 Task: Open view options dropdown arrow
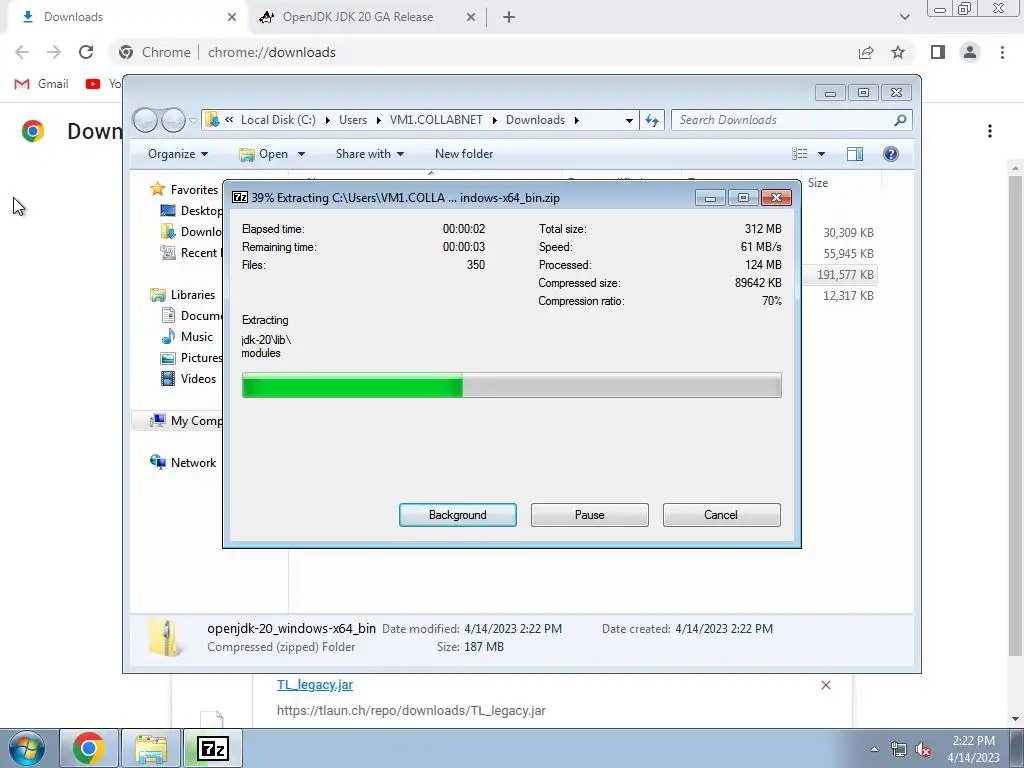(821, 154)
